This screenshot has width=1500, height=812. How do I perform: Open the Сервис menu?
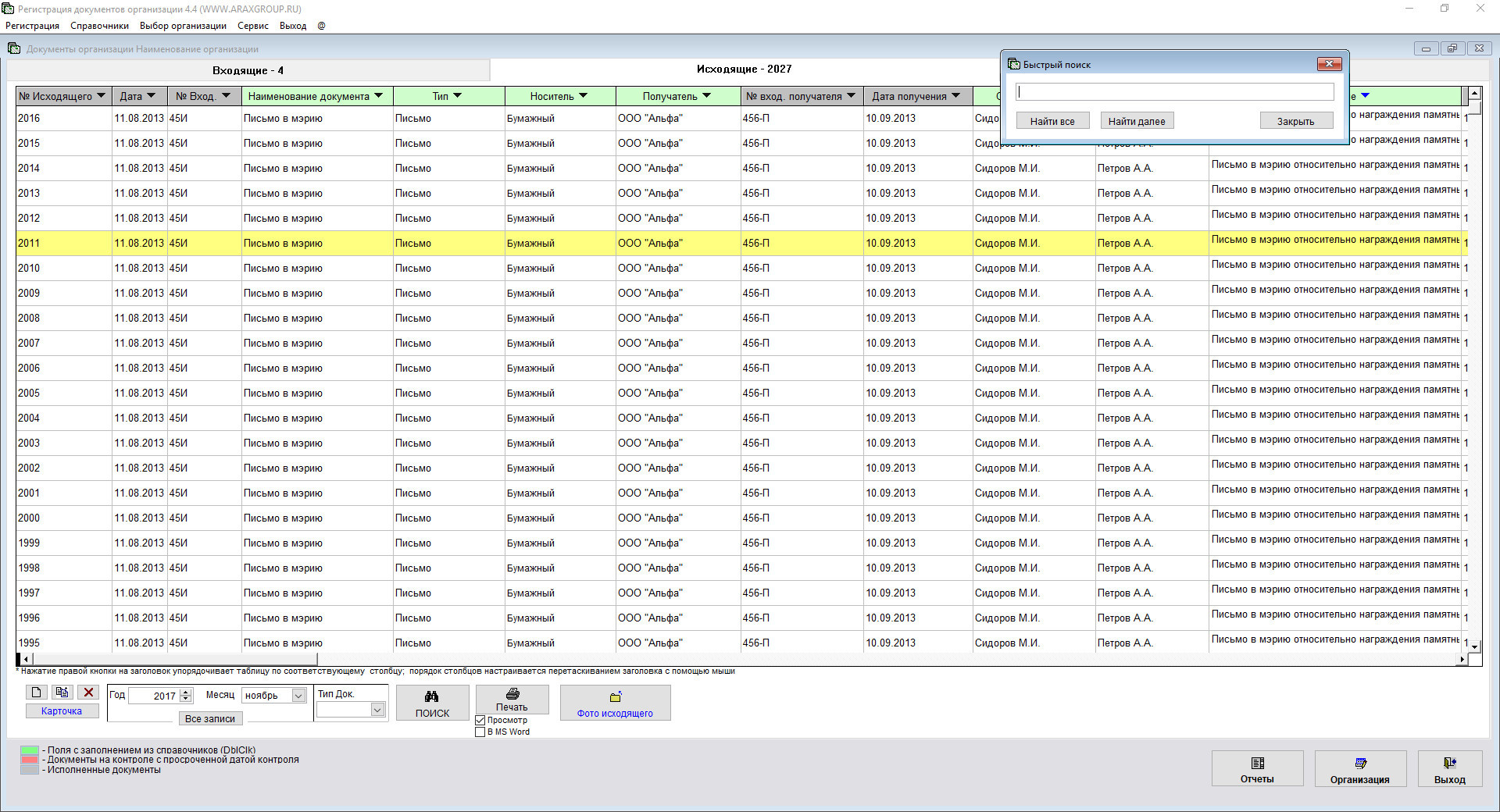point(253,26)
